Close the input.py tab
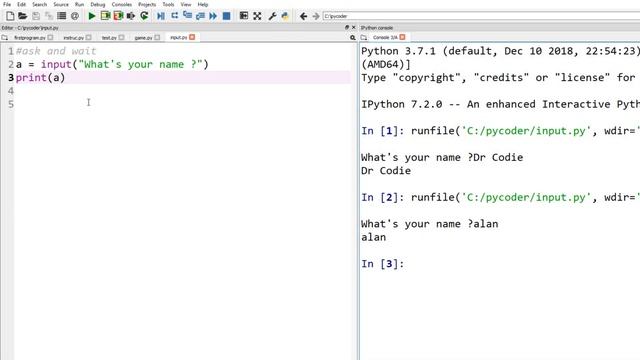Viewport: 640px width, 360px height. [x=192, y=37]
